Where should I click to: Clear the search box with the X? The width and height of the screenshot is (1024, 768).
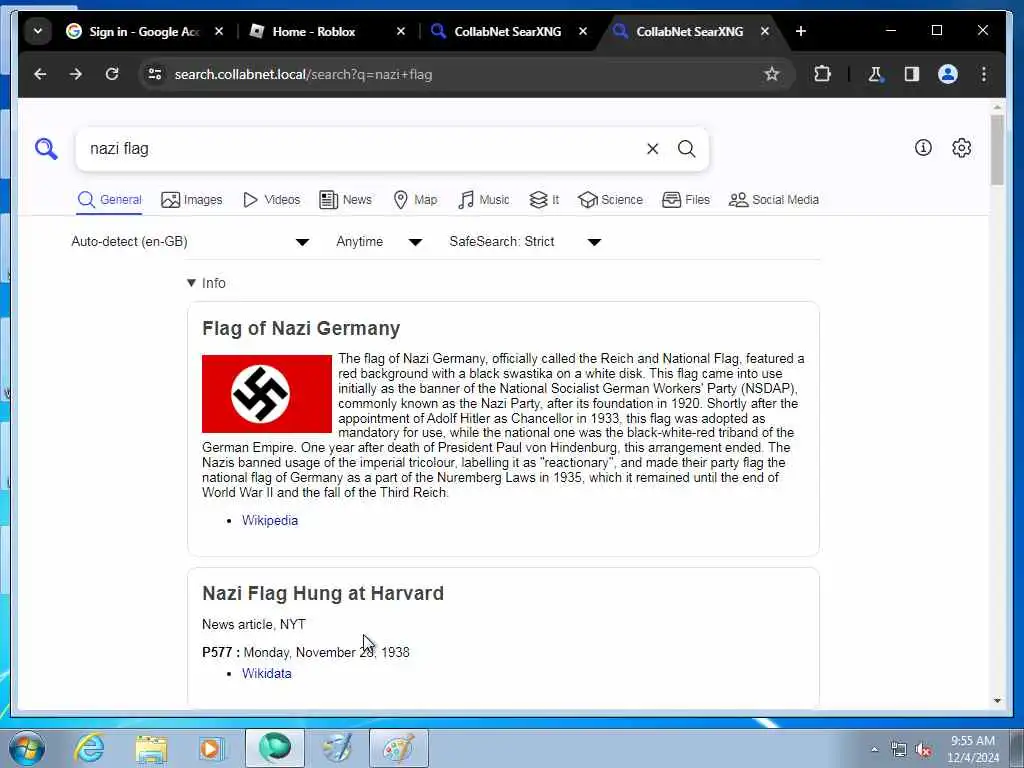652,149
